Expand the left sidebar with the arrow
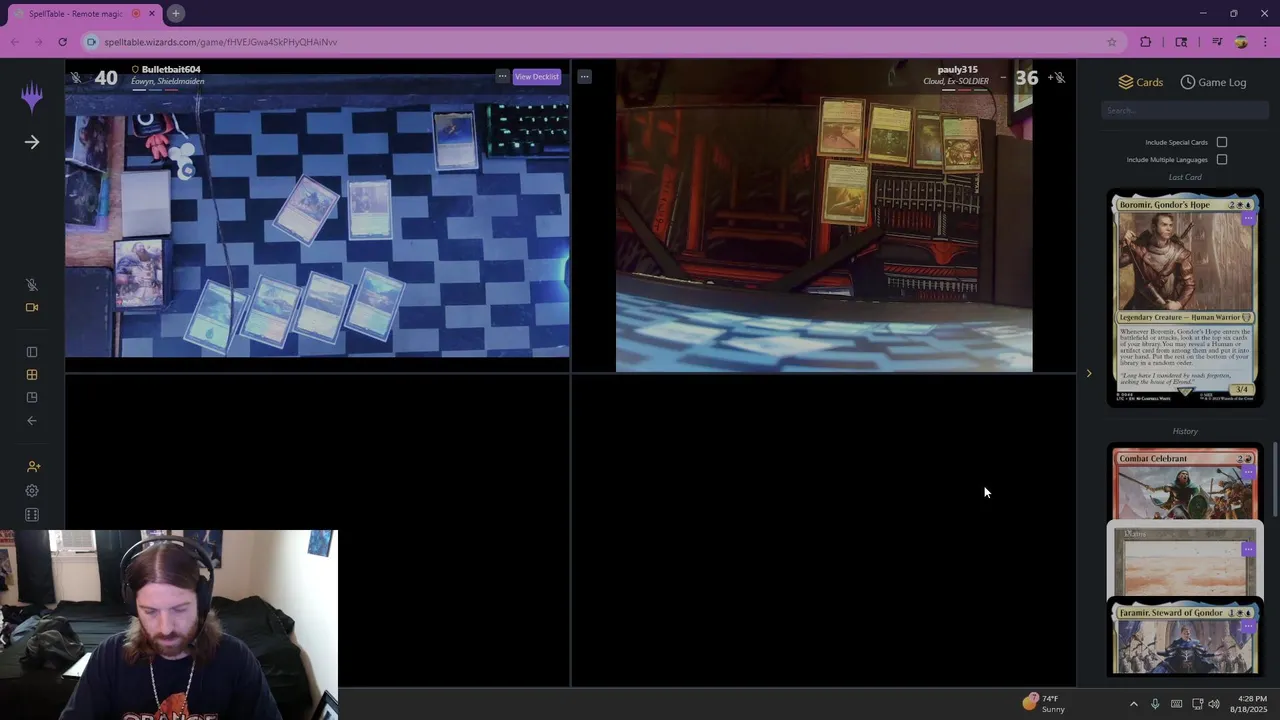 (x=32, y=142)
